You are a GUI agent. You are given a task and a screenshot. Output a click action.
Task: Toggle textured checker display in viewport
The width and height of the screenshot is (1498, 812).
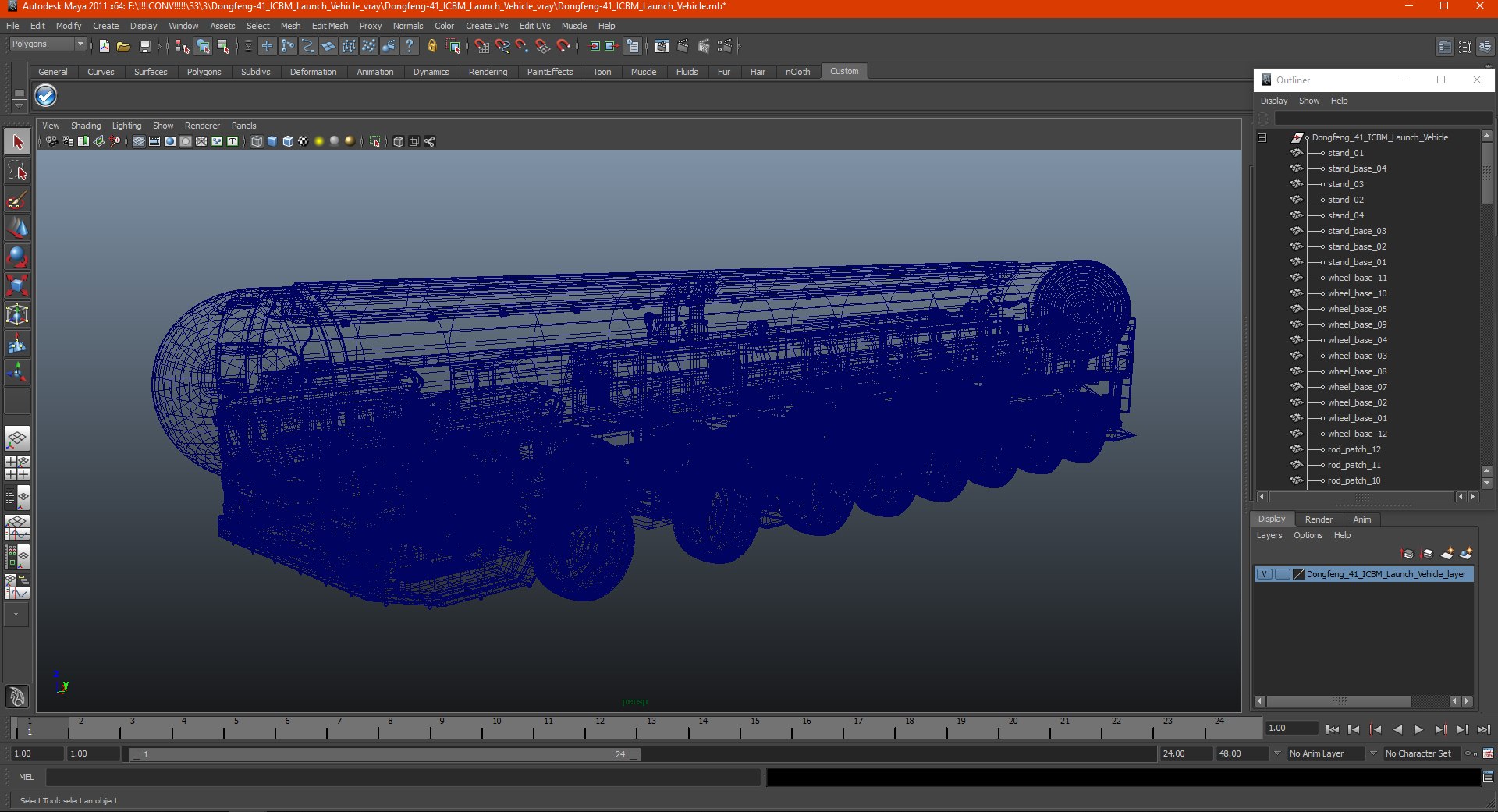point(303,141)
